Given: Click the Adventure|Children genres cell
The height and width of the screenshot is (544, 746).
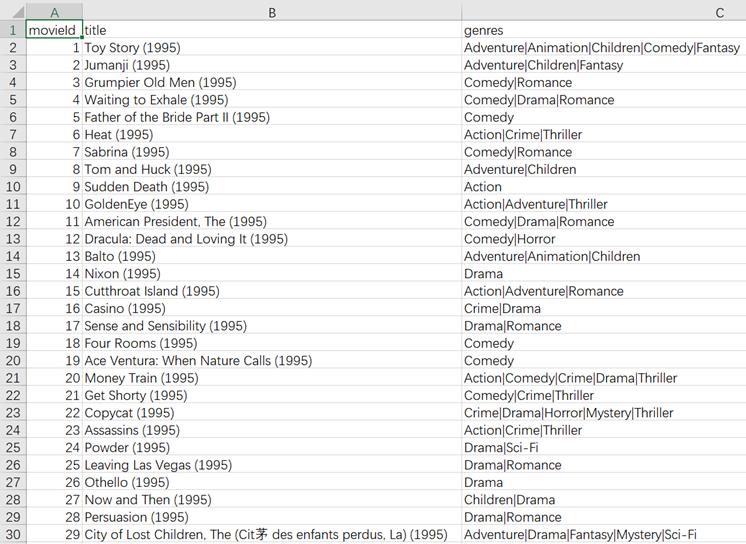Looking at the screenshot, I should pos(604,169).
